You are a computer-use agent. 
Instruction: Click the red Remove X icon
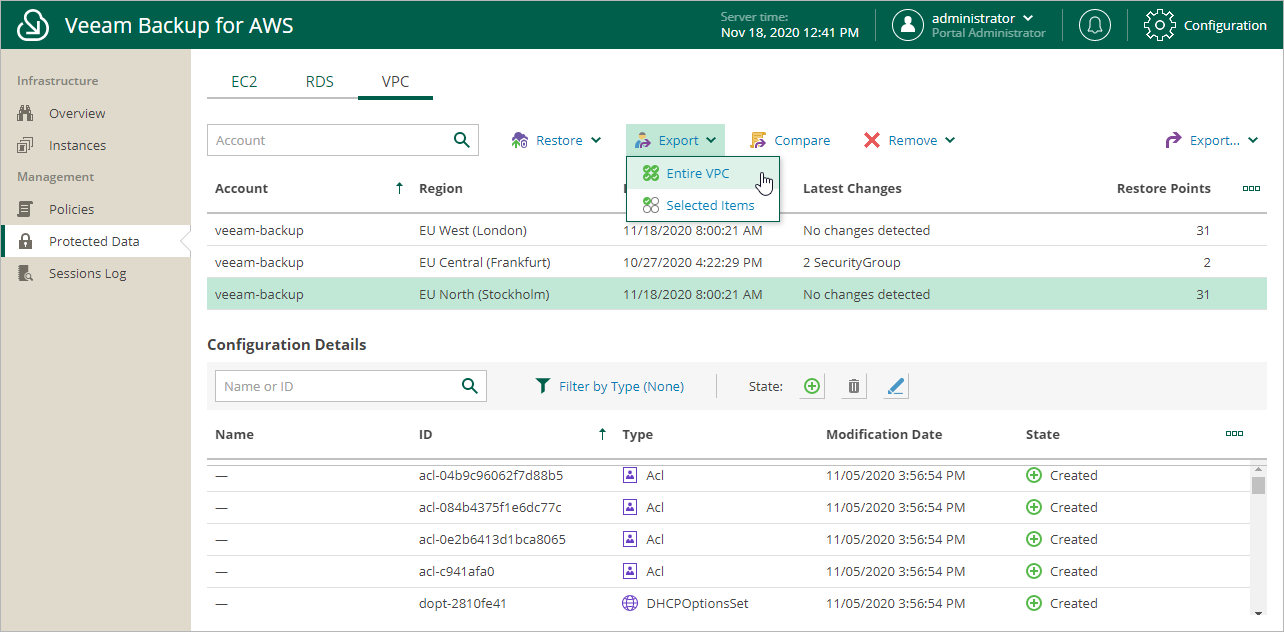872,140
